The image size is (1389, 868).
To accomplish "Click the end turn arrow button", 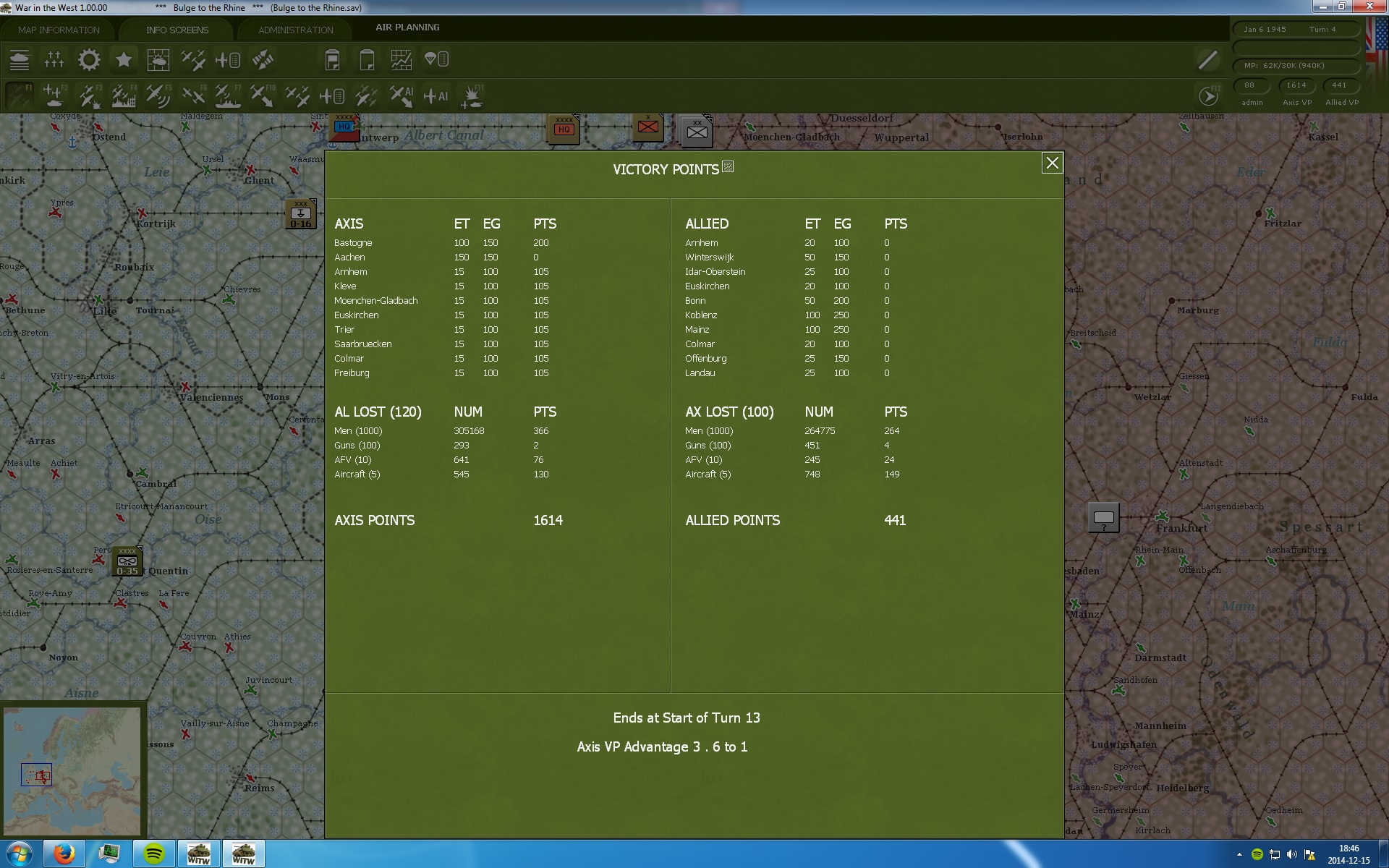I will [1208, 95].
